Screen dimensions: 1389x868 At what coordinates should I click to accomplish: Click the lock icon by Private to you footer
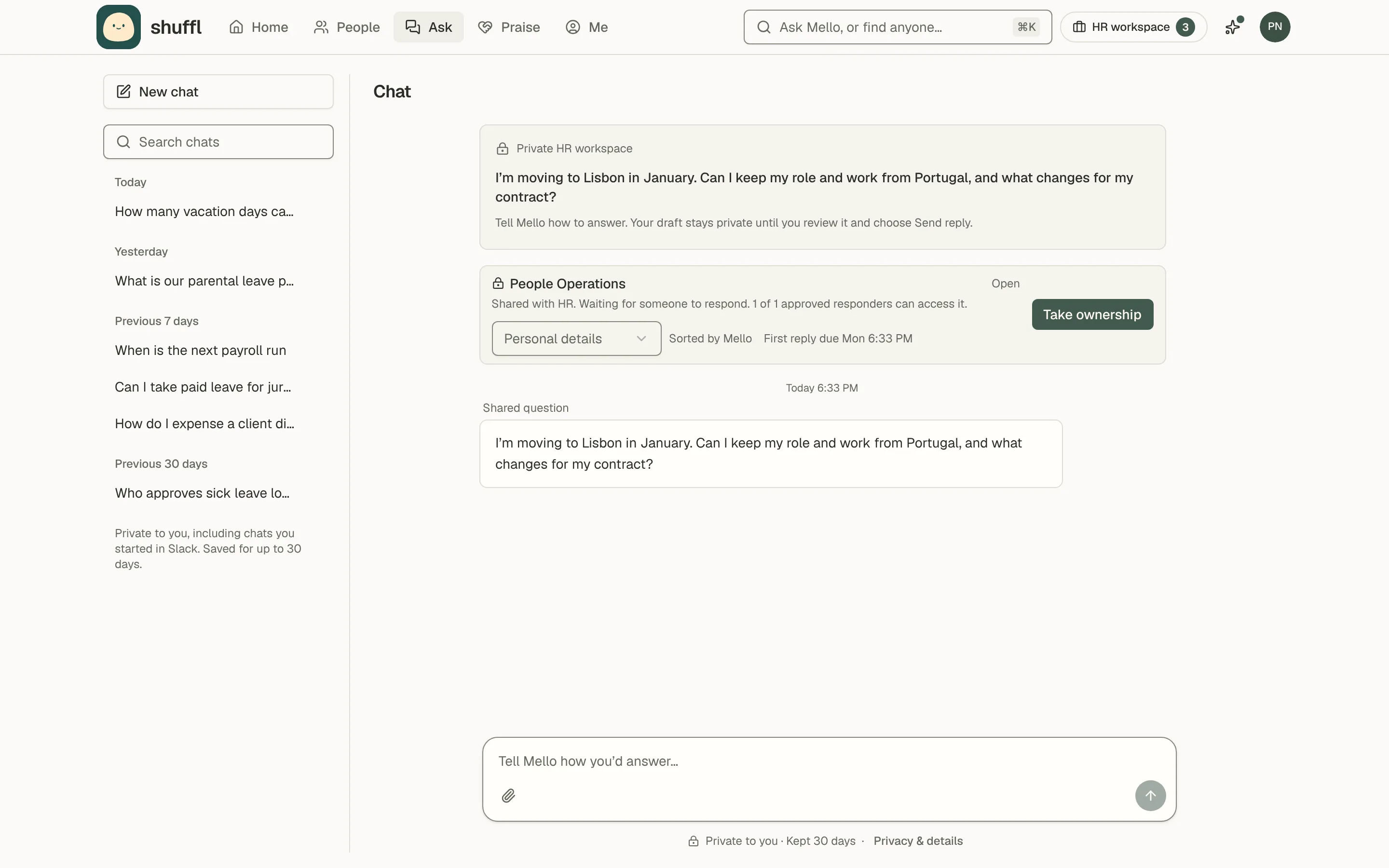[694, 841]
